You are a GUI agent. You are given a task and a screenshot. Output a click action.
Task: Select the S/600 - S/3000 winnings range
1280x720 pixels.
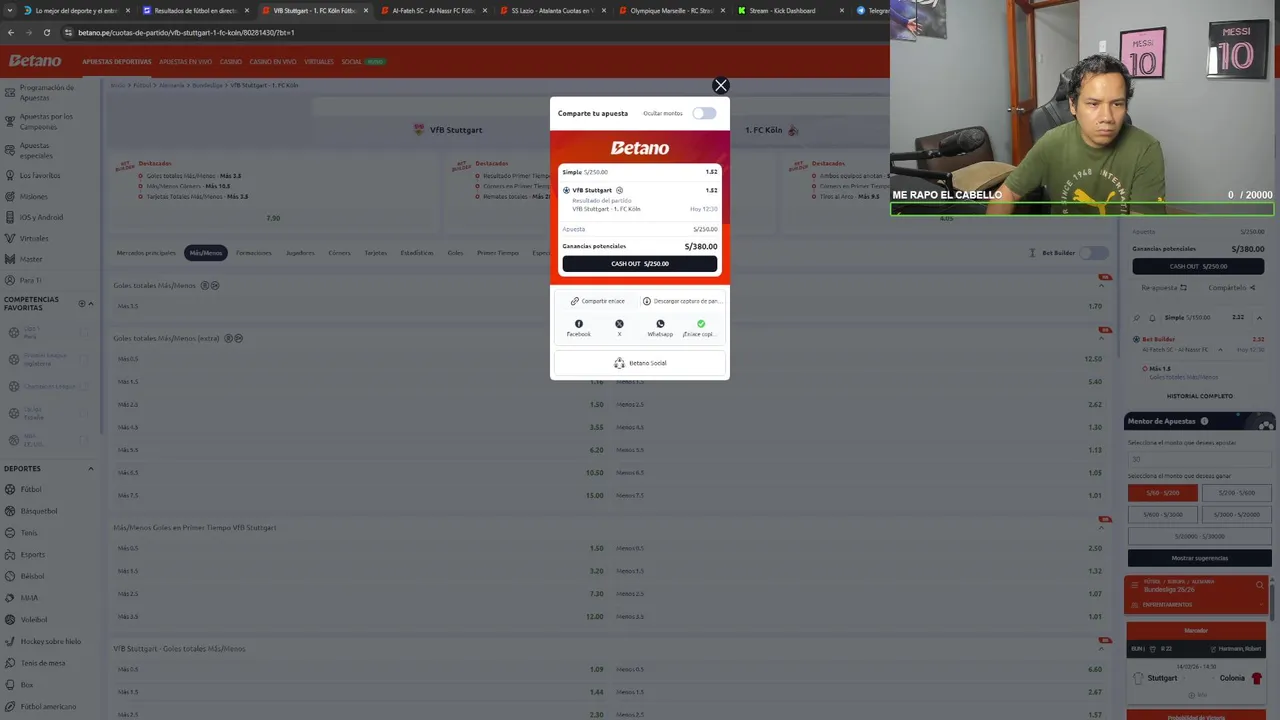tap(1163, 514)
